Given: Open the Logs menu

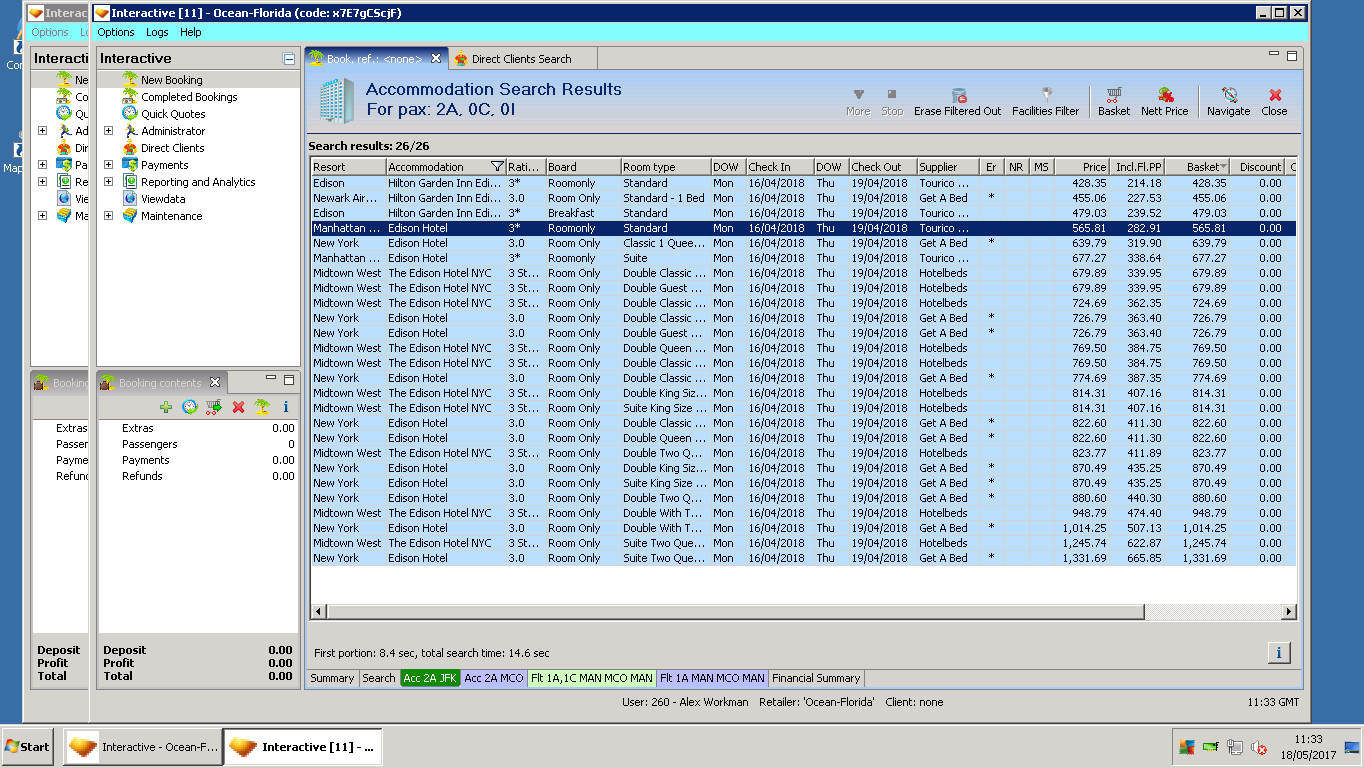Looking at the screenshot, I should [157, 32].
